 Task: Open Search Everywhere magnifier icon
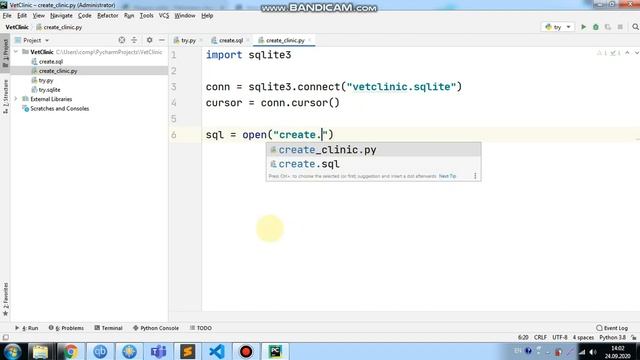635,27
